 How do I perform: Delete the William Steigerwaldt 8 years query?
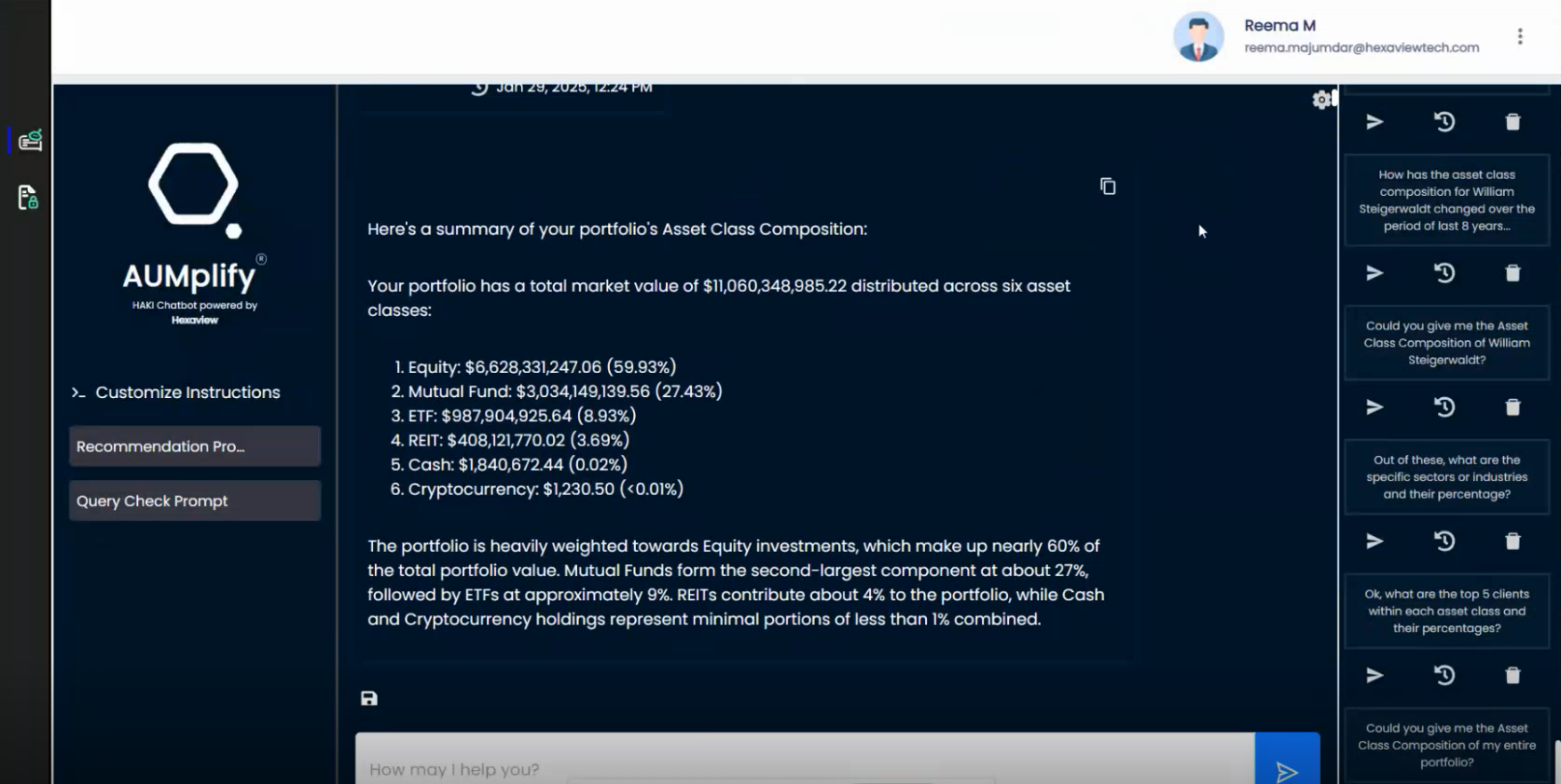tap(1513, 273)
